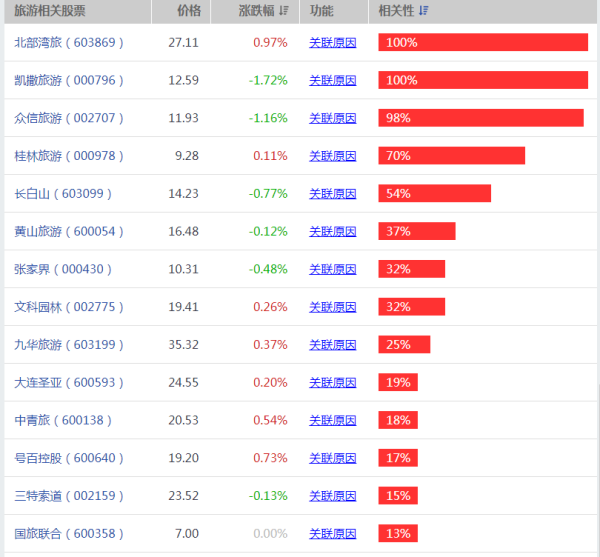The width and height of the screenshot is (600, 557).
Task: Select stock 黄山旅游 (600054)
Action: [x=69, y=231]
